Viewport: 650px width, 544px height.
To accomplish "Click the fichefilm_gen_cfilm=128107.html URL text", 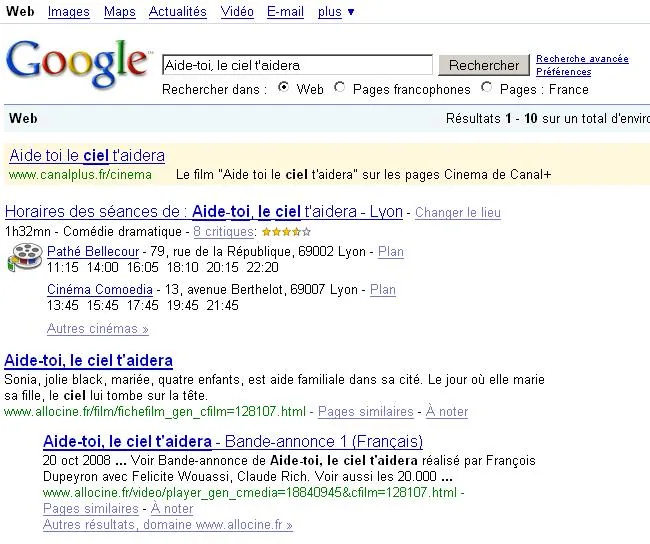I will 155,411.
